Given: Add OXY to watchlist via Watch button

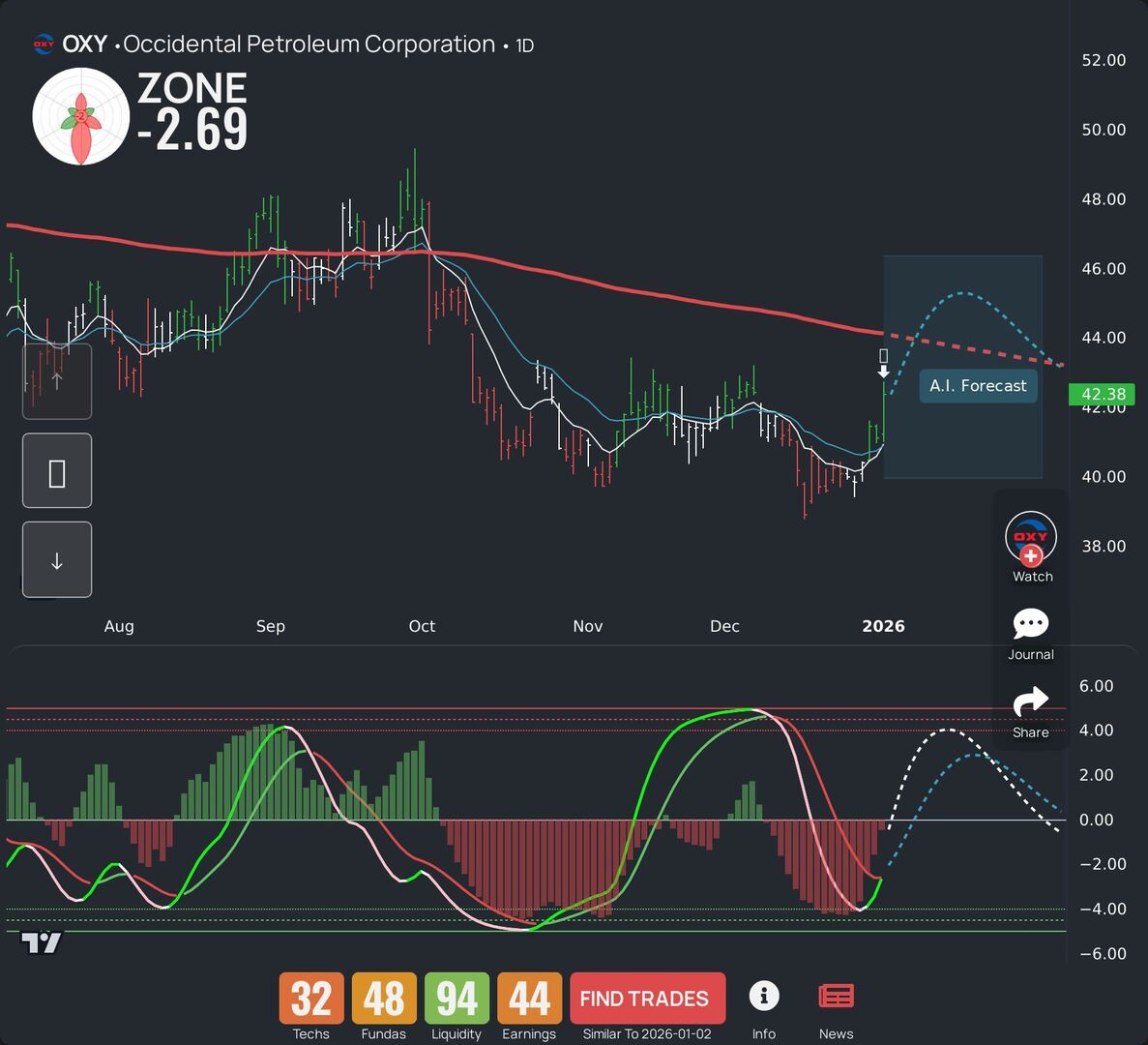Looking at the screenshot, I should [x=1032, y=547].
